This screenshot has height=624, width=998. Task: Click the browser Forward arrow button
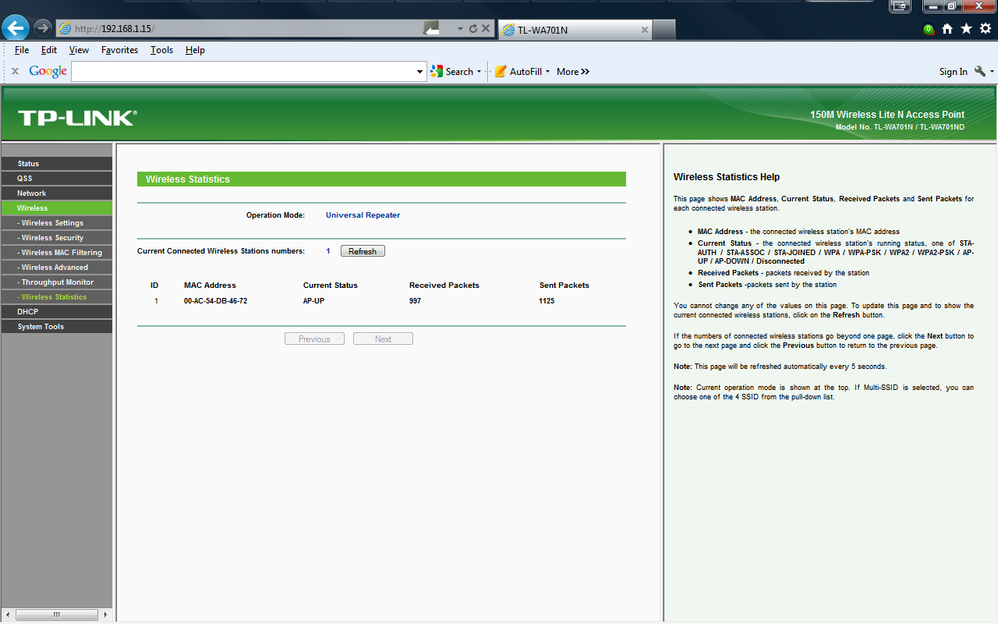(x=42, y=28)
